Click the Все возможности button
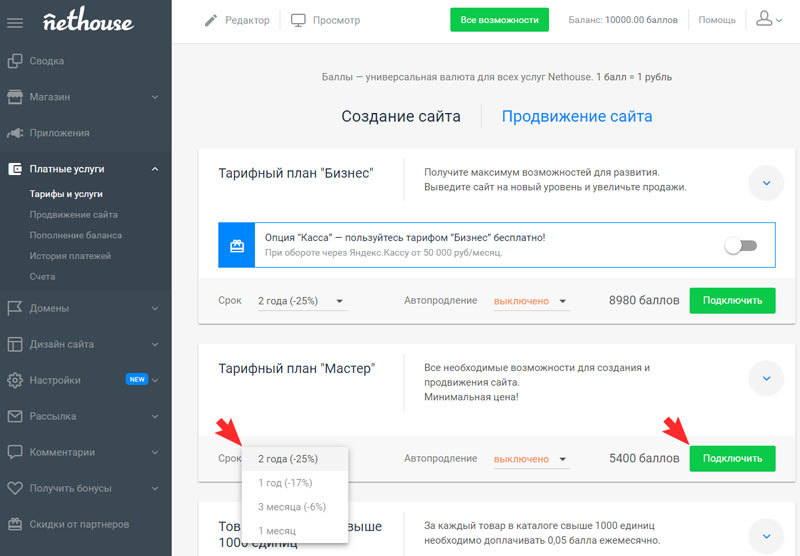The height and width of the screenshot is (556, 800). [499, 20]
